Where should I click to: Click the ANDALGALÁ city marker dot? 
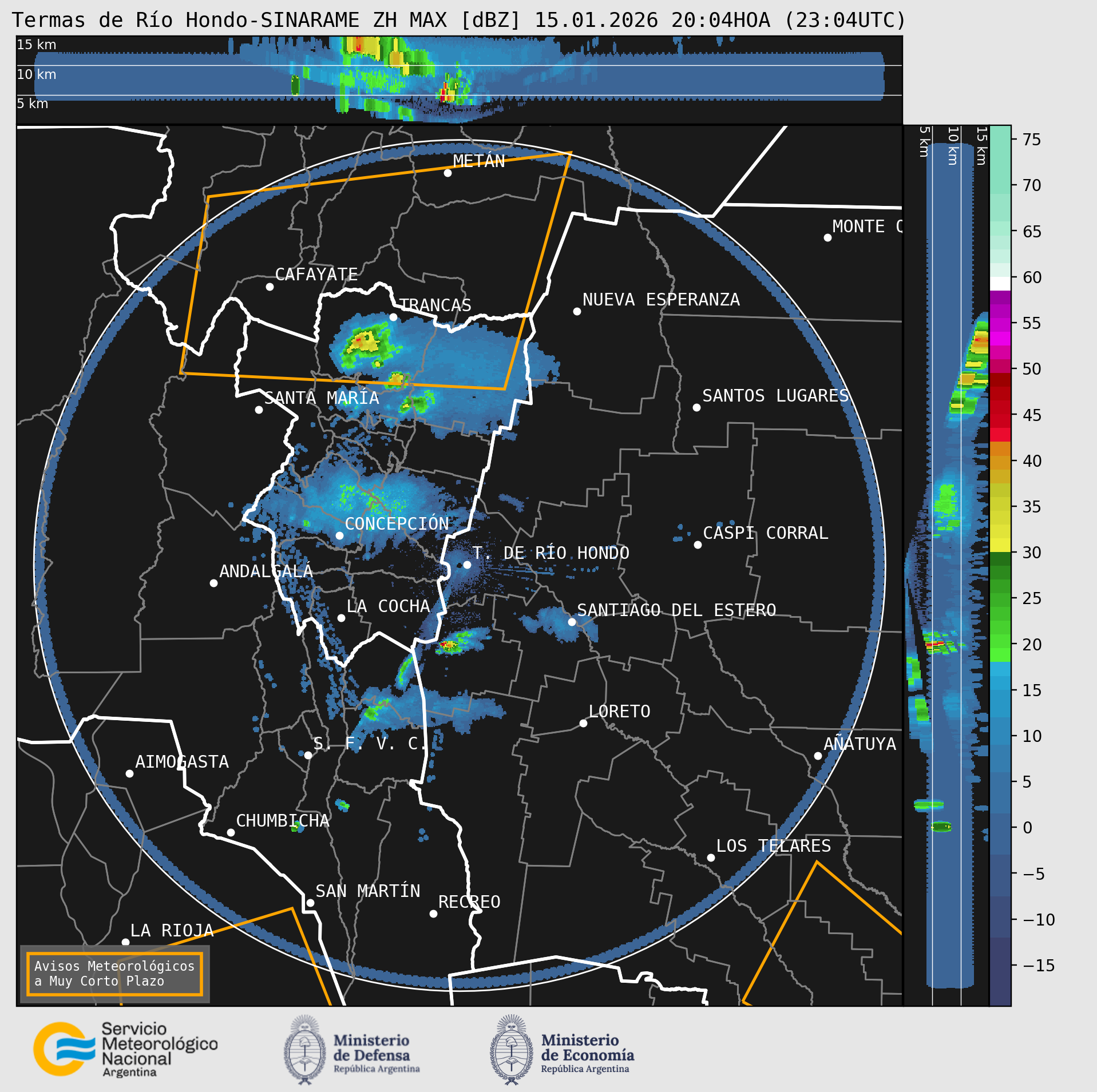tap(213, 583)
